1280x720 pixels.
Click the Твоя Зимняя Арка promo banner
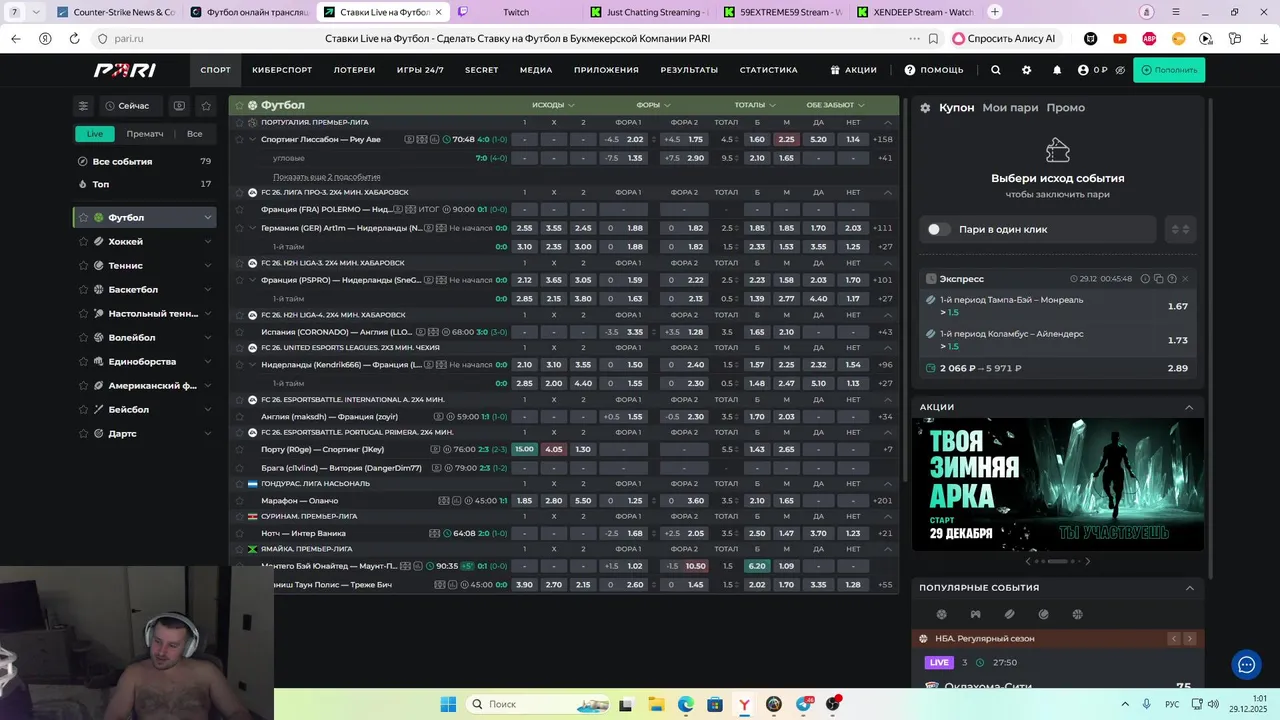1058,484
